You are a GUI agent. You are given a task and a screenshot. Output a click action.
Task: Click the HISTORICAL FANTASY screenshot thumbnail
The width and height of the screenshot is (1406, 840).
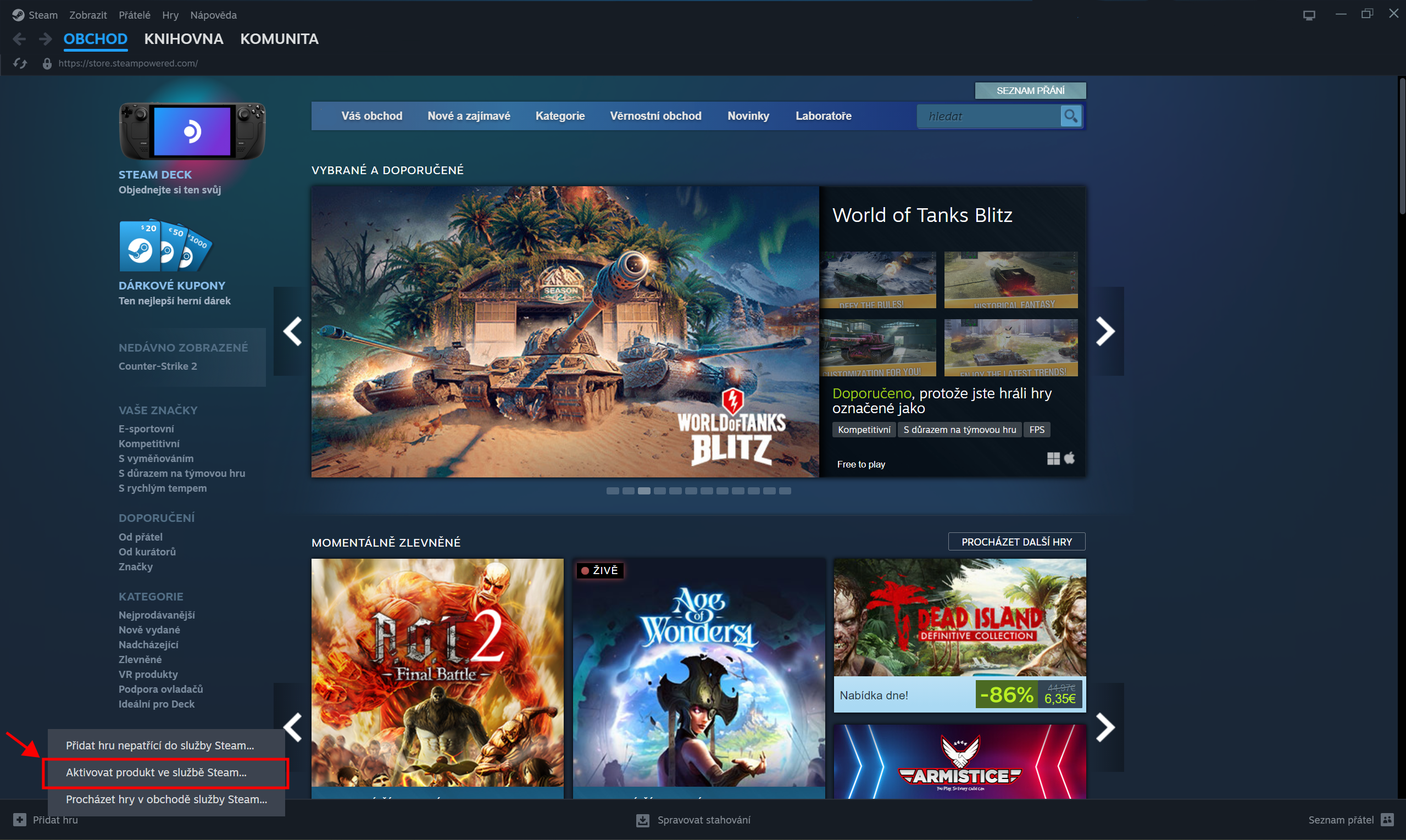coord(1011,280)
